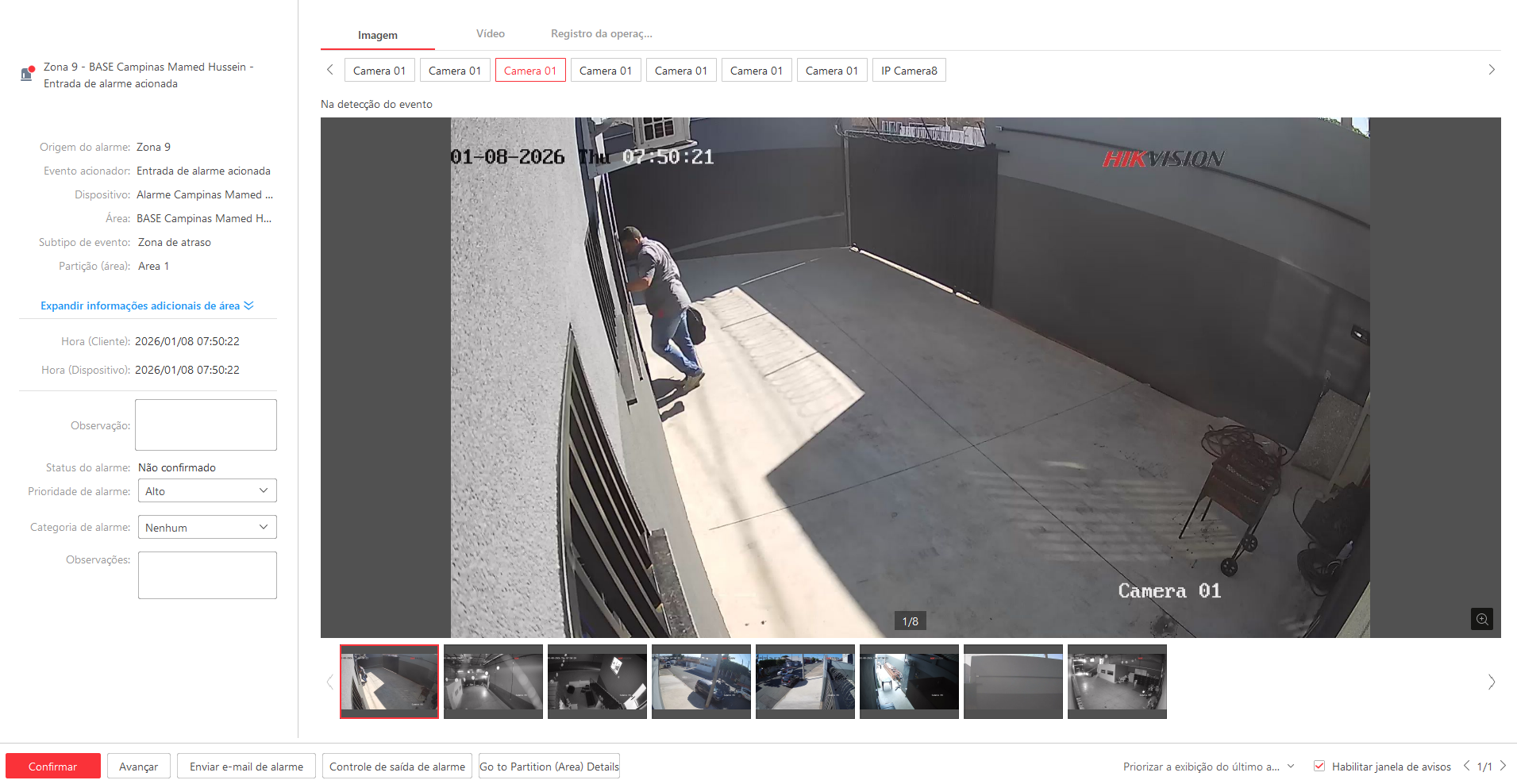Go to previous alarm page arrow

pos(1466,766)
